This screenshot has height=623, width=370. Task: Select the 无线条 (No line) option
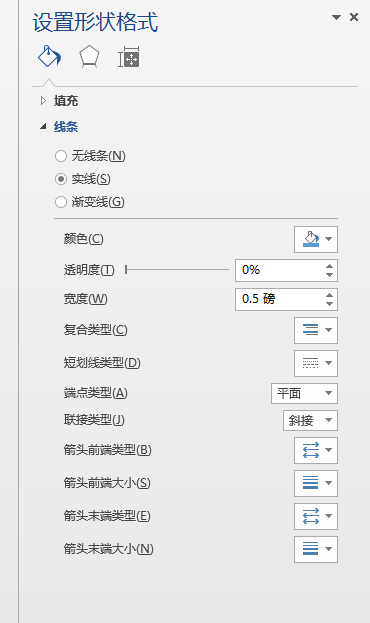point(90,156)
